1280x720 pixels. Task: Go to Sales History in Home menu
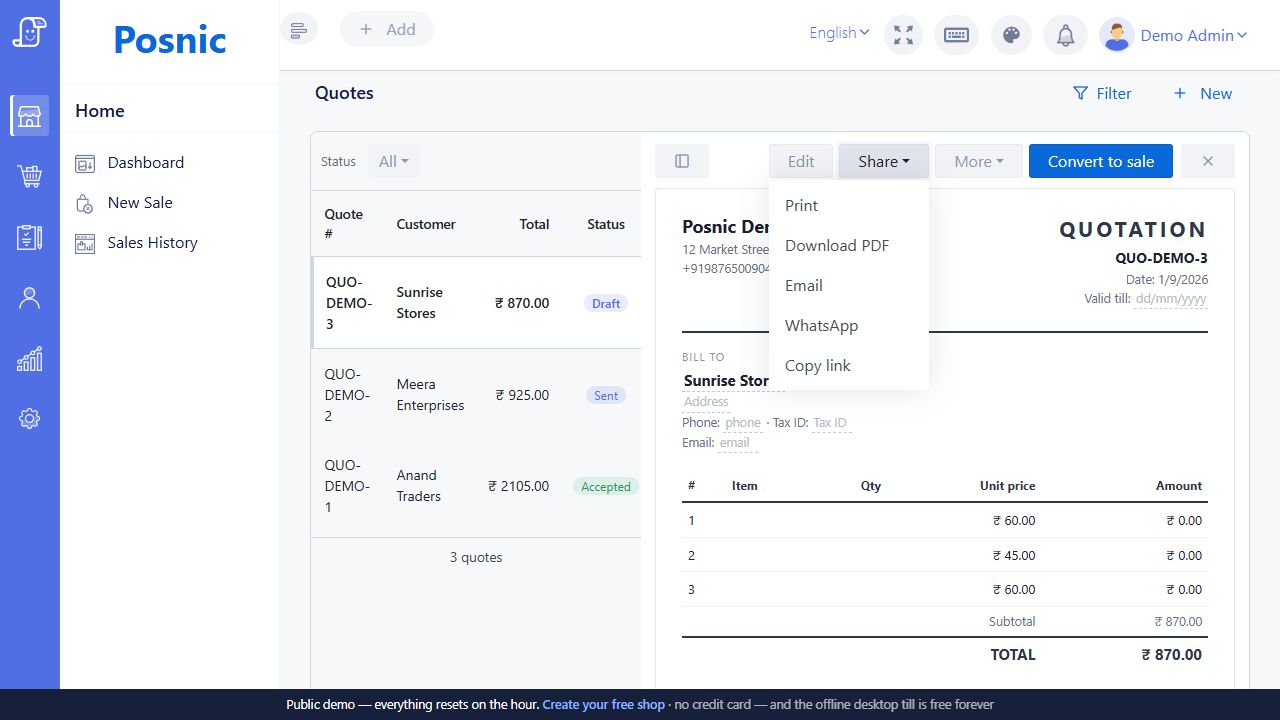(153, 242)
